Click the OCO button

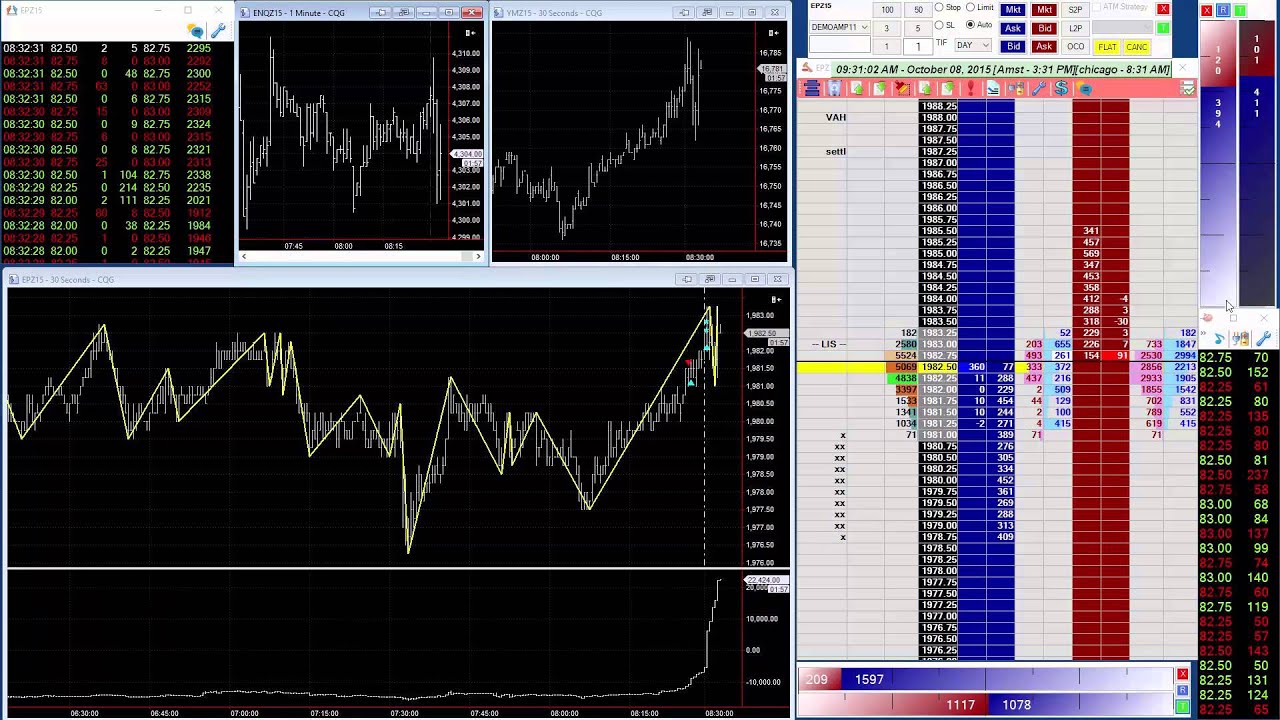(x=1076, y=46)
